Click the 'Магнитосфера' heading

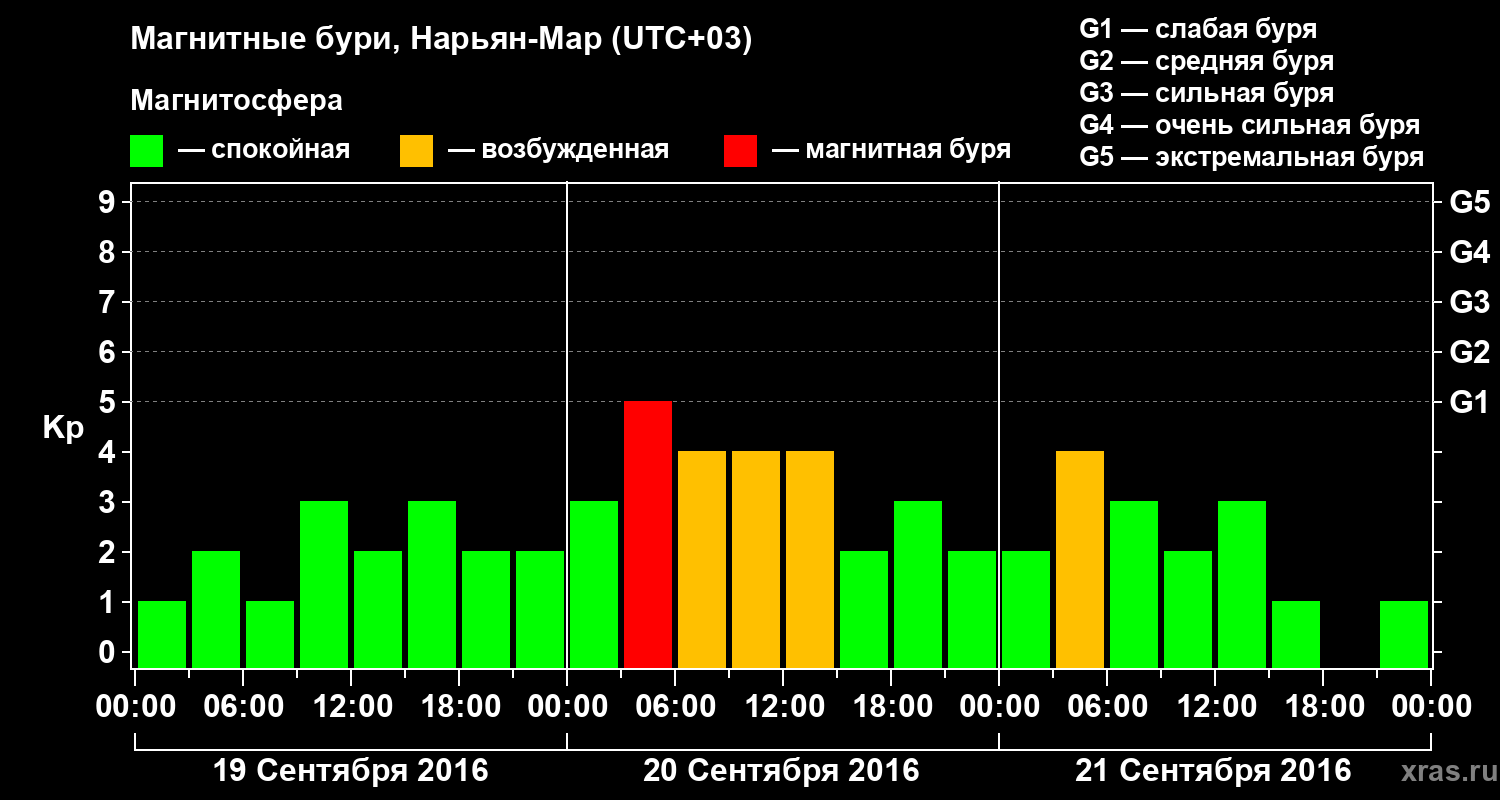(236, 101)
